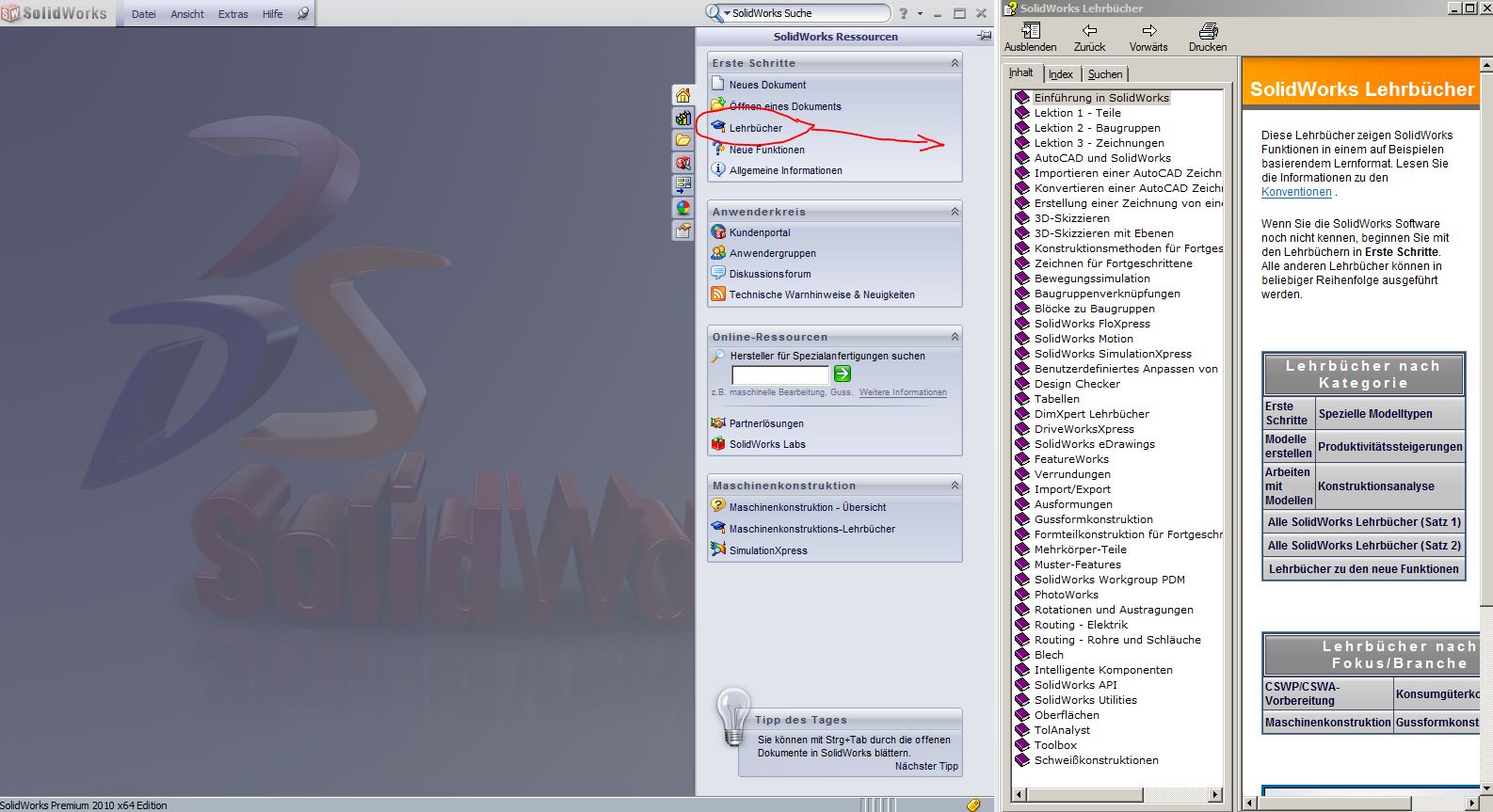Open Alle SolidWorks Lehrbücher (Satz 2)
This screenshot has height=812, width=1493.
[x=1364, y=546]
